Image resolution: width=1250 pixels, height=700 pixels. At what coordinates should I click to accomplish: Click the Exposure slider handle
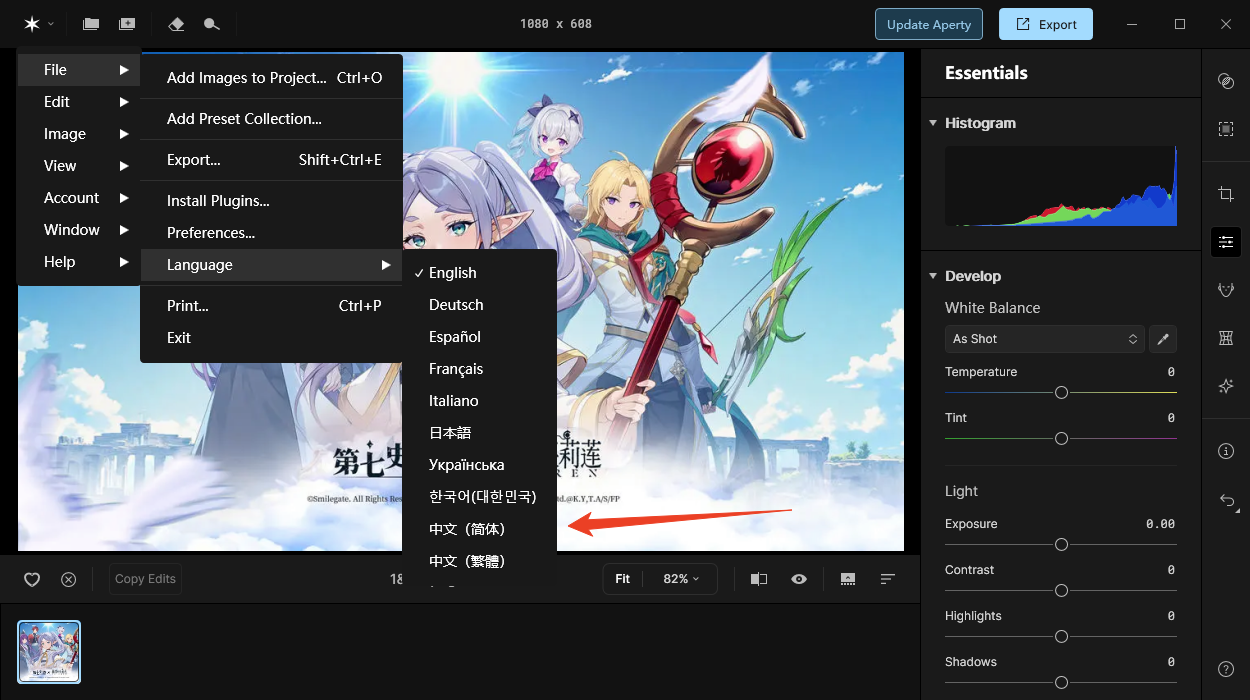click(x=1061, y=545)
